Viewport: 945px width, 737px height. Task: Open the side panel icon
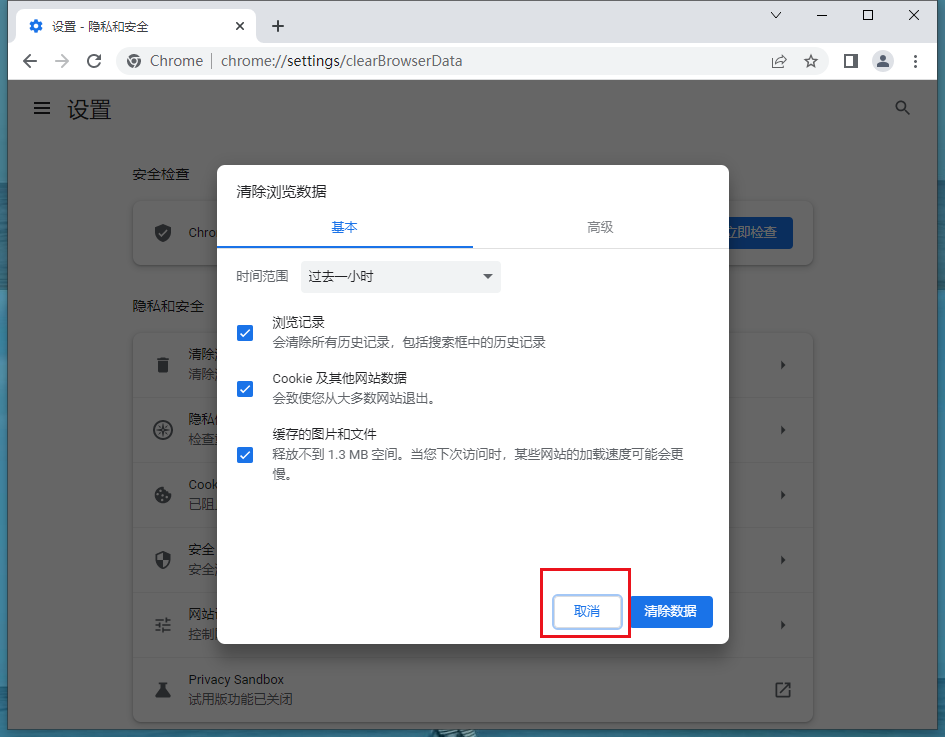(850, 61)
